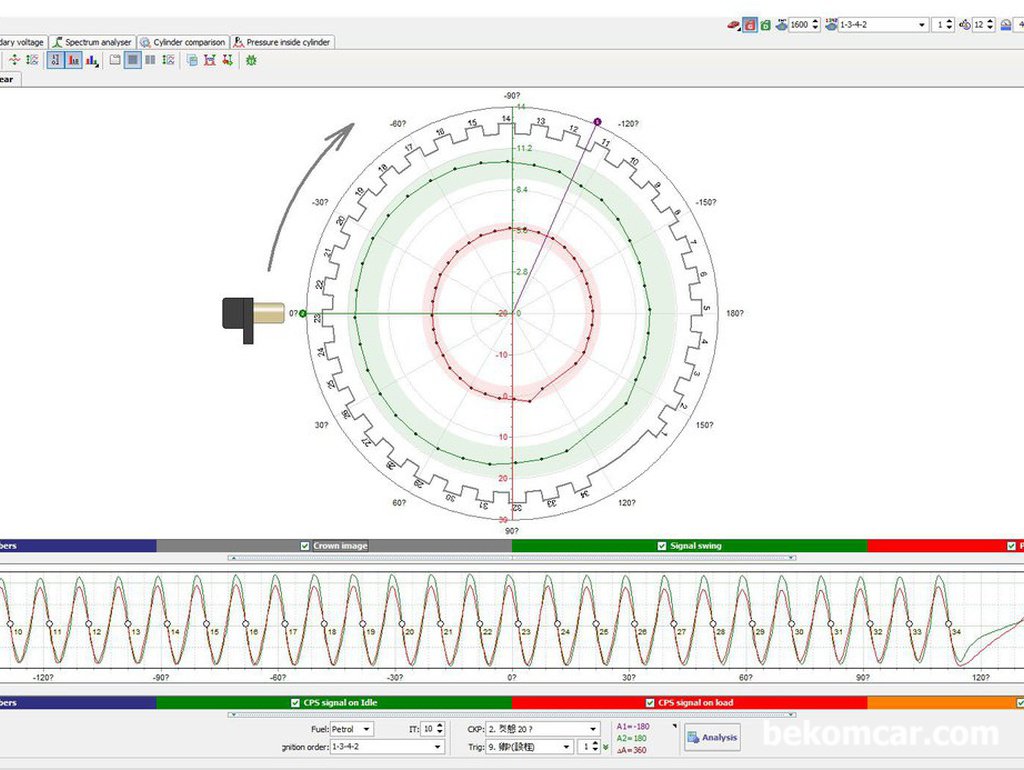
Task: Click the multicolor bar chart toolbar icon
Action: pos(92,60)
